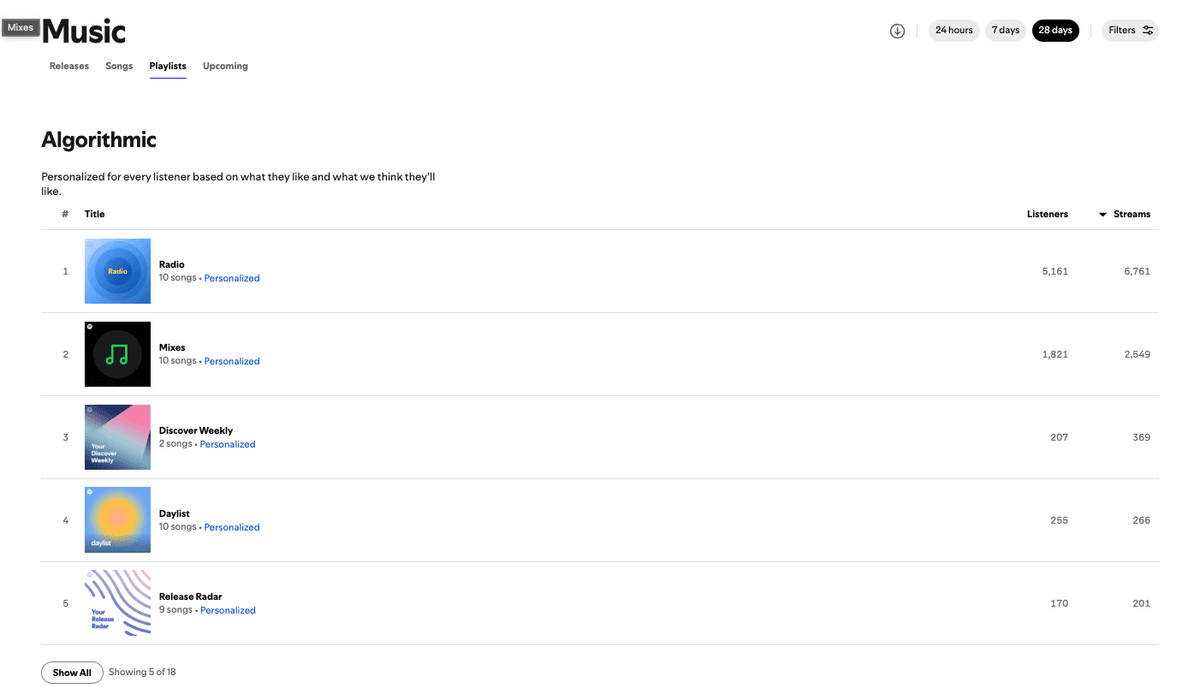Click the 201 streams value for Release Radar
This screenshot has height=687, width=1200.
coord(1142,603)
